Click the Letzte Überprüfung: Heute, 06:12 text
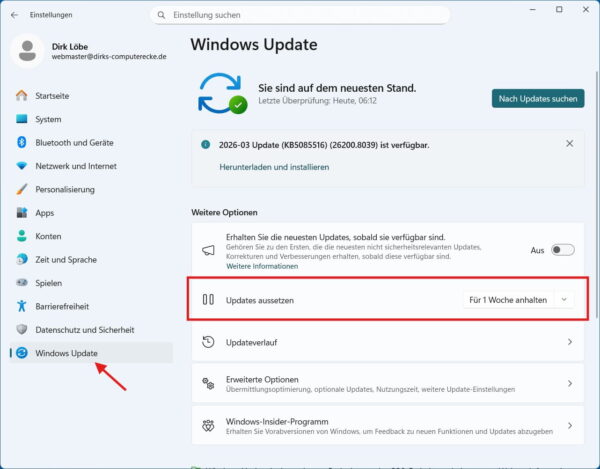 click(317, 101)
